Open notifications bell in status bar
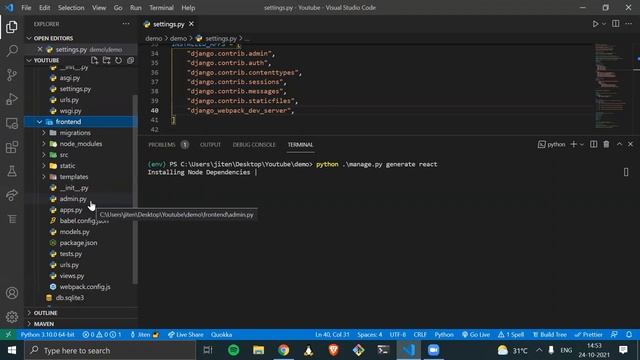640x360 pixels. click(629, 335)
